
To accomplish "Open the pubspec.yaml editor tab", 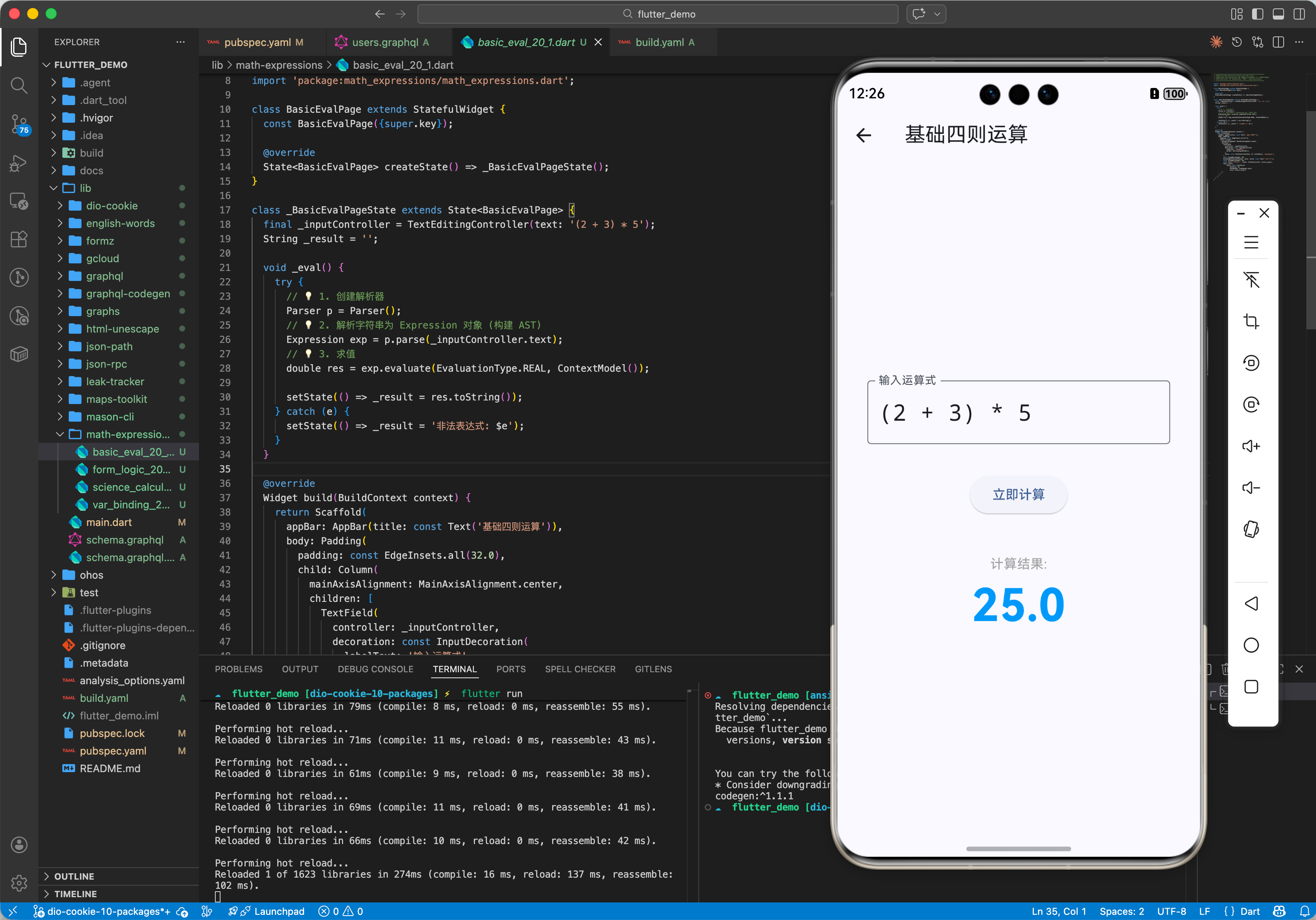I will [257, 42].
